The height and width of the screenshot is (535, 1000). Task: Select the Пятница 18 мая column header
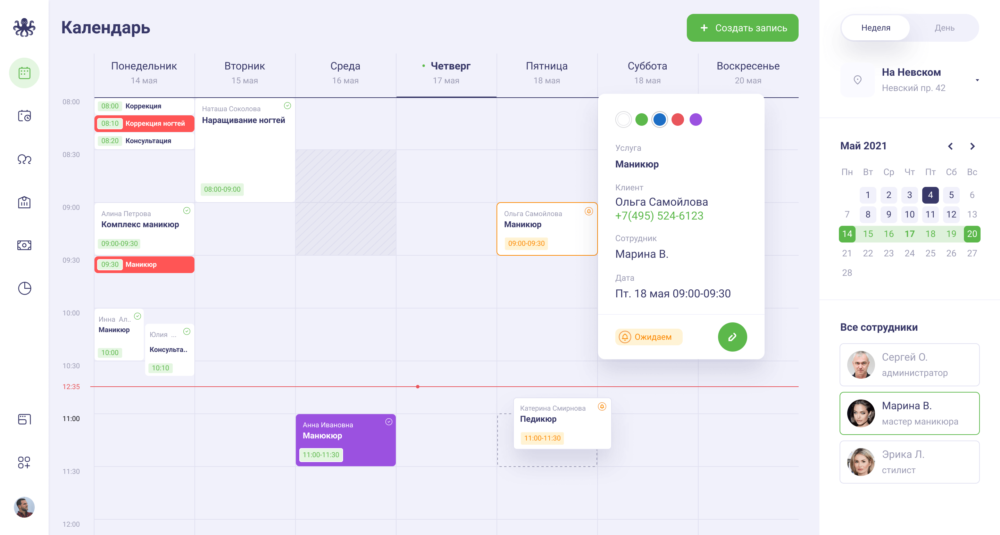(547, 73)
